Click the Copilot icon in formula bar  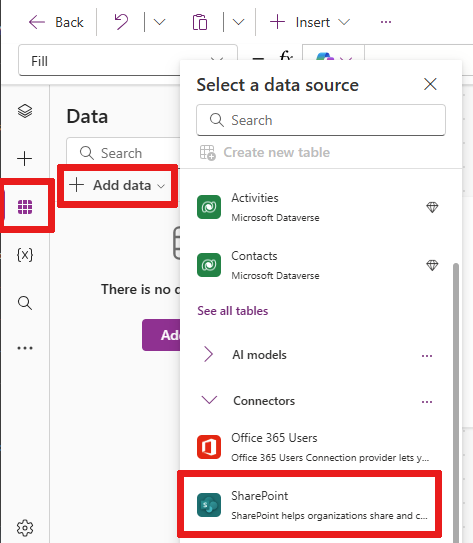[325, 57]
